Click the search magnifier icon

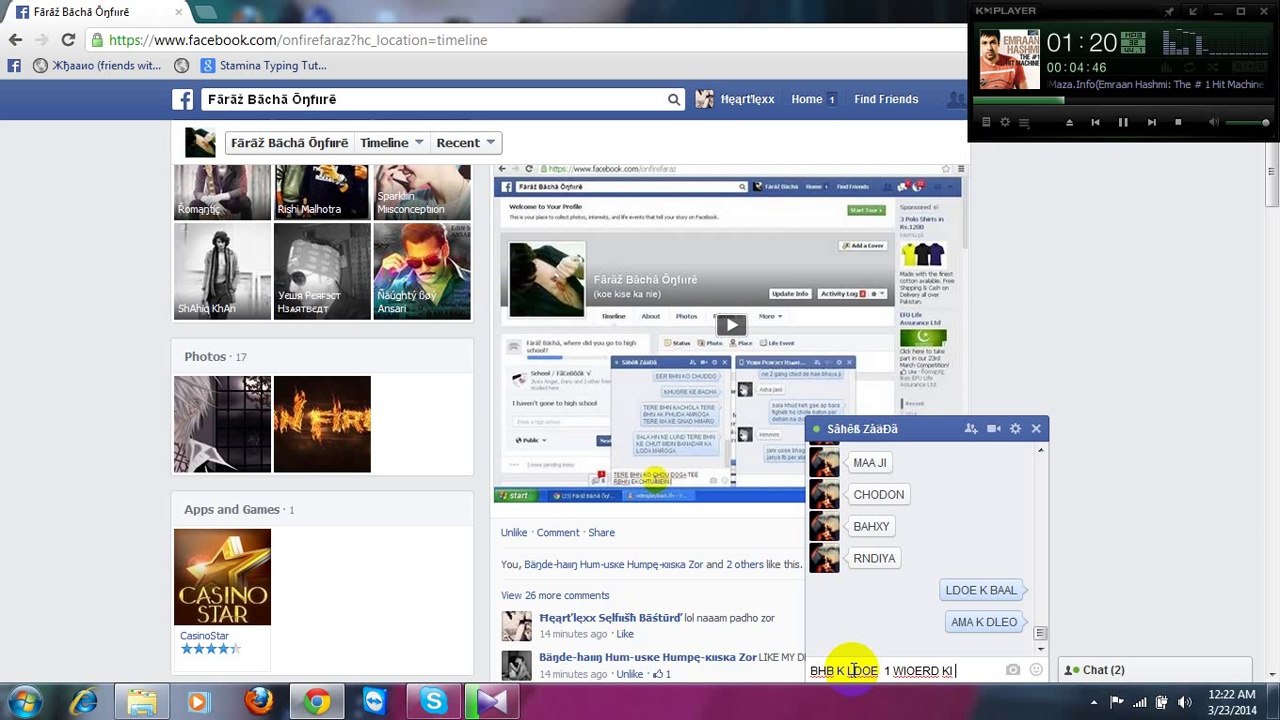(674, 99)
